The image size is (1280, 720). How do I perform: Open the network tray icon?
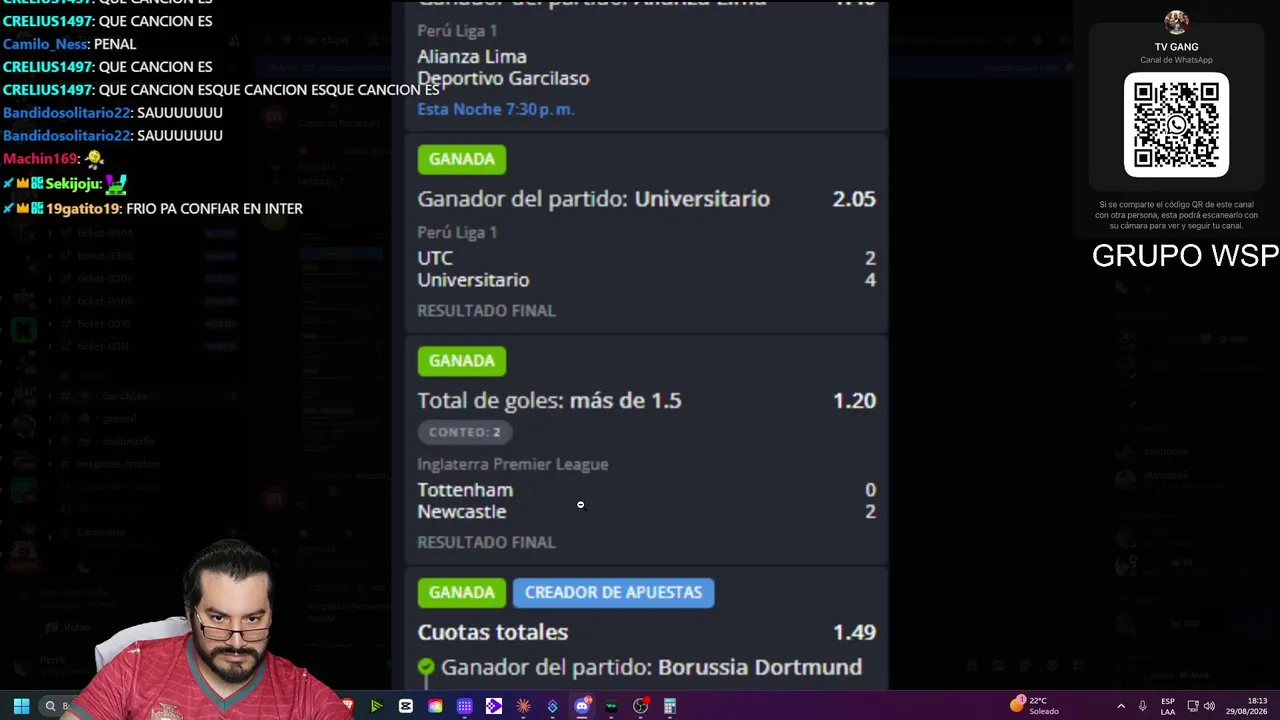1192,706
